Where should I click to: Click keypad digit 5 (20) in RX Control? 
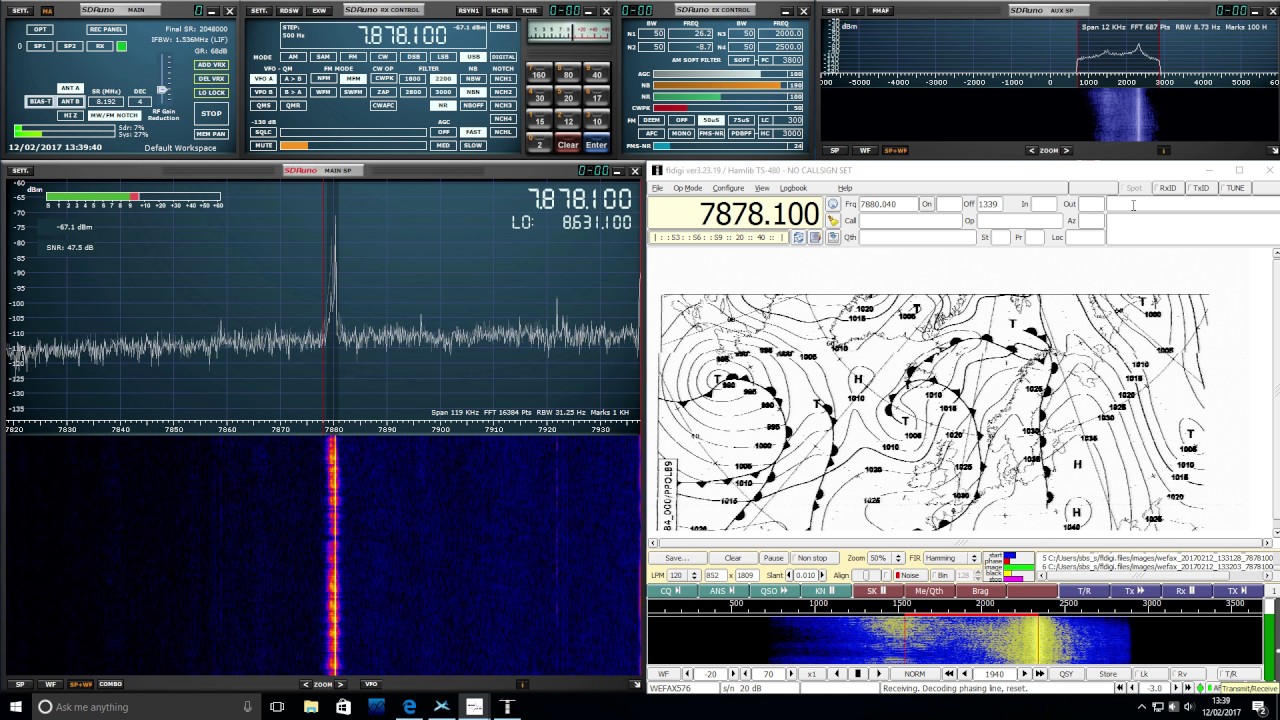[568, 98]
